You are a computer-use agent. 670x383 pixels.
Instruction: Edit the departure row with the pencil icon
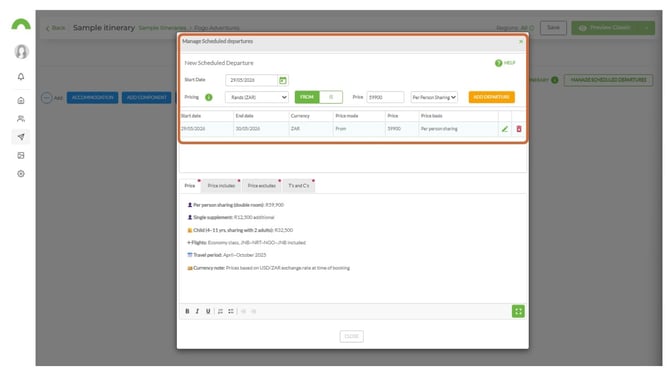[x=505, y=129]
